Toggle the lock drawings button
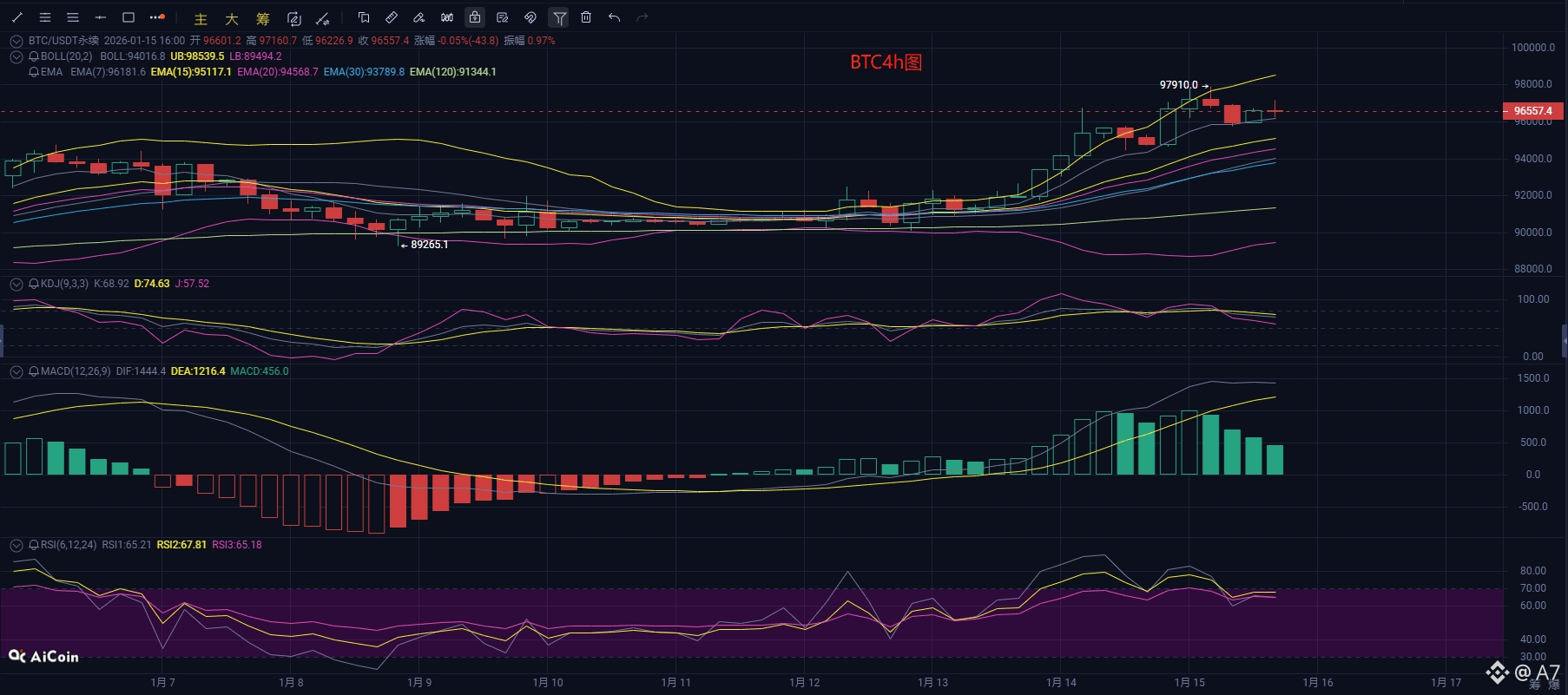The width and height of the screenshot is (1568, 695). tap(475, 17)
